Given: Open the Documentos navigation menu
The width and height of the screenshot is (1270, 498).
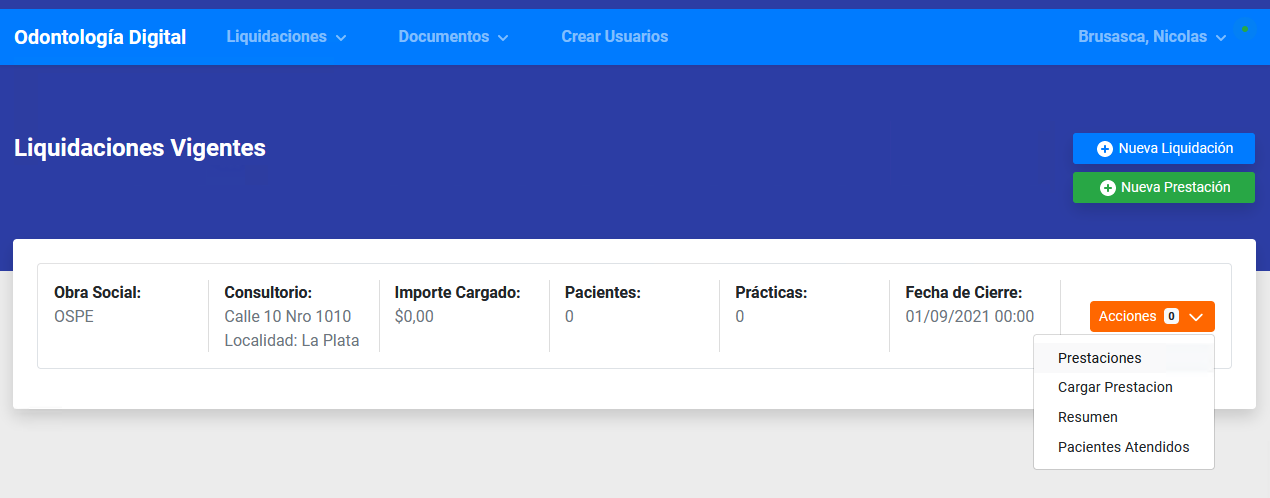Looking at the screenshot, I should pos(443,37).
